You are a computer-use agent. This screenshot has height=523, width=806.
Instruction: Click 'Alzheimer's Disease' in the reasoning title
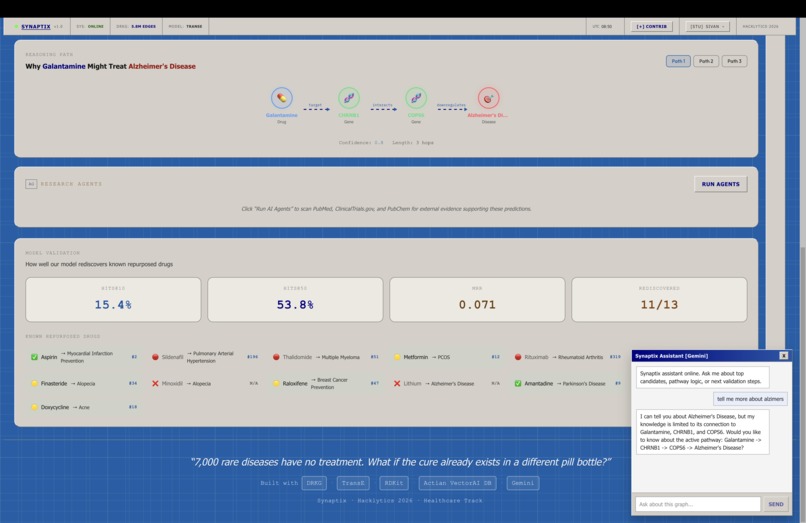point(162,66)
